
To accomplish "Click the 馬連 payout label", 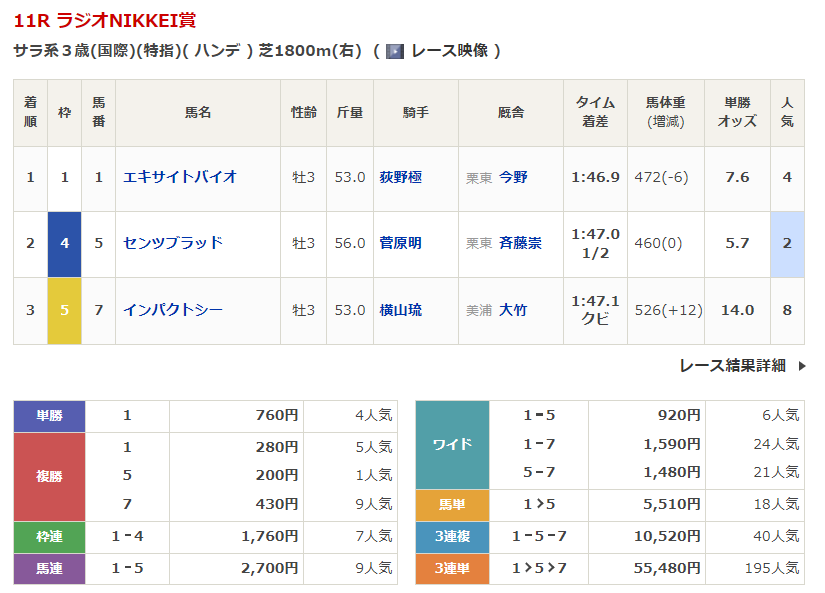I will 49,569.
